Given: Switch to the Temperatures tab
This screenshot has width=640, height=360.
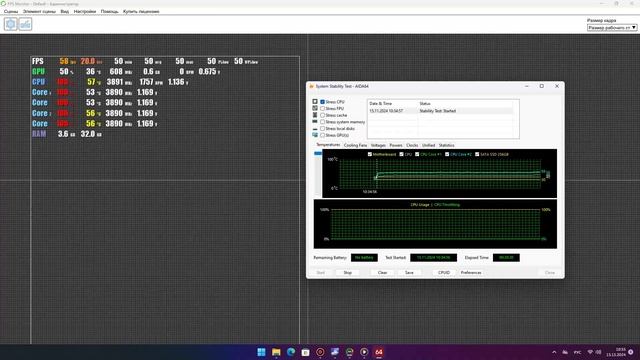Looking at the screenshot, I should (328, 145).
